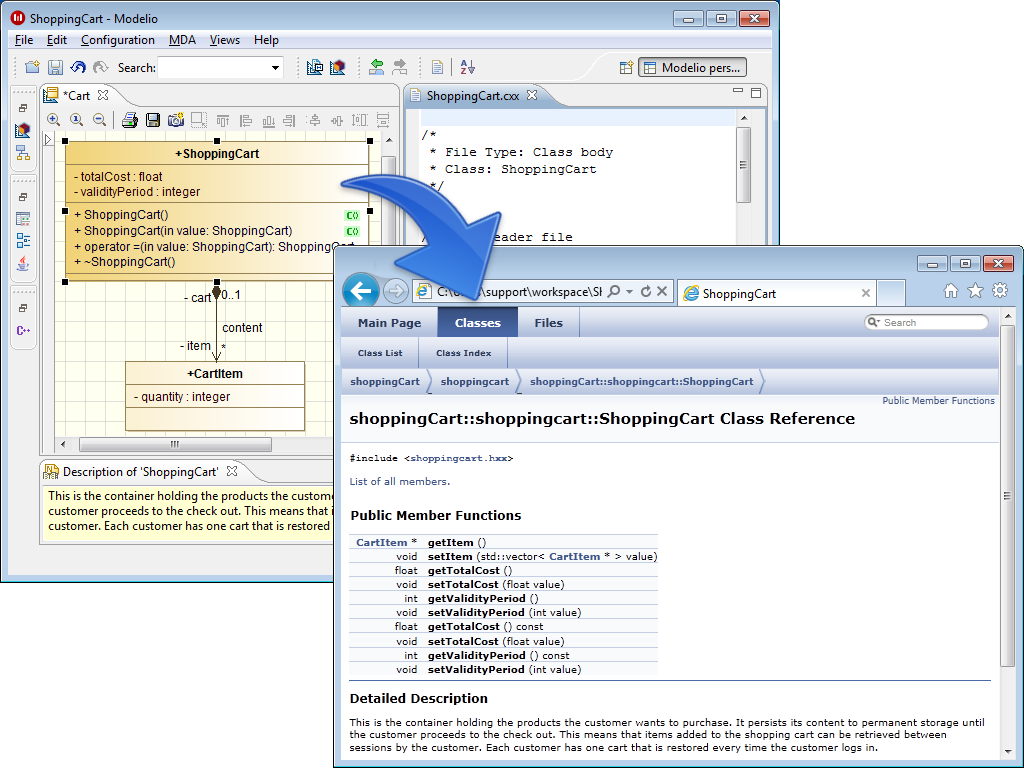Open the File menu
The image size is (1024, 768).
coord(24,40)
